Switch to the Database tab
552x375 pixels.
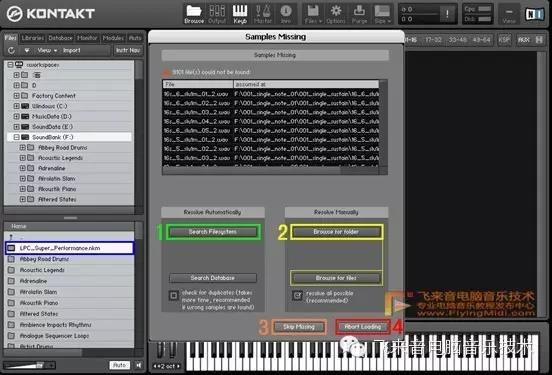[x=60, y=38]
